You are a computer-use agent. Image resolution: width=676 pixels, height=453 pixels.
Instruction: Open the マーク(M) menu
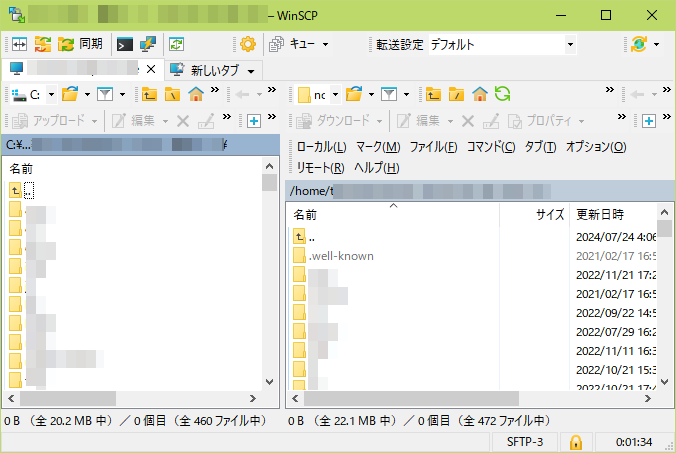point(378,147)
